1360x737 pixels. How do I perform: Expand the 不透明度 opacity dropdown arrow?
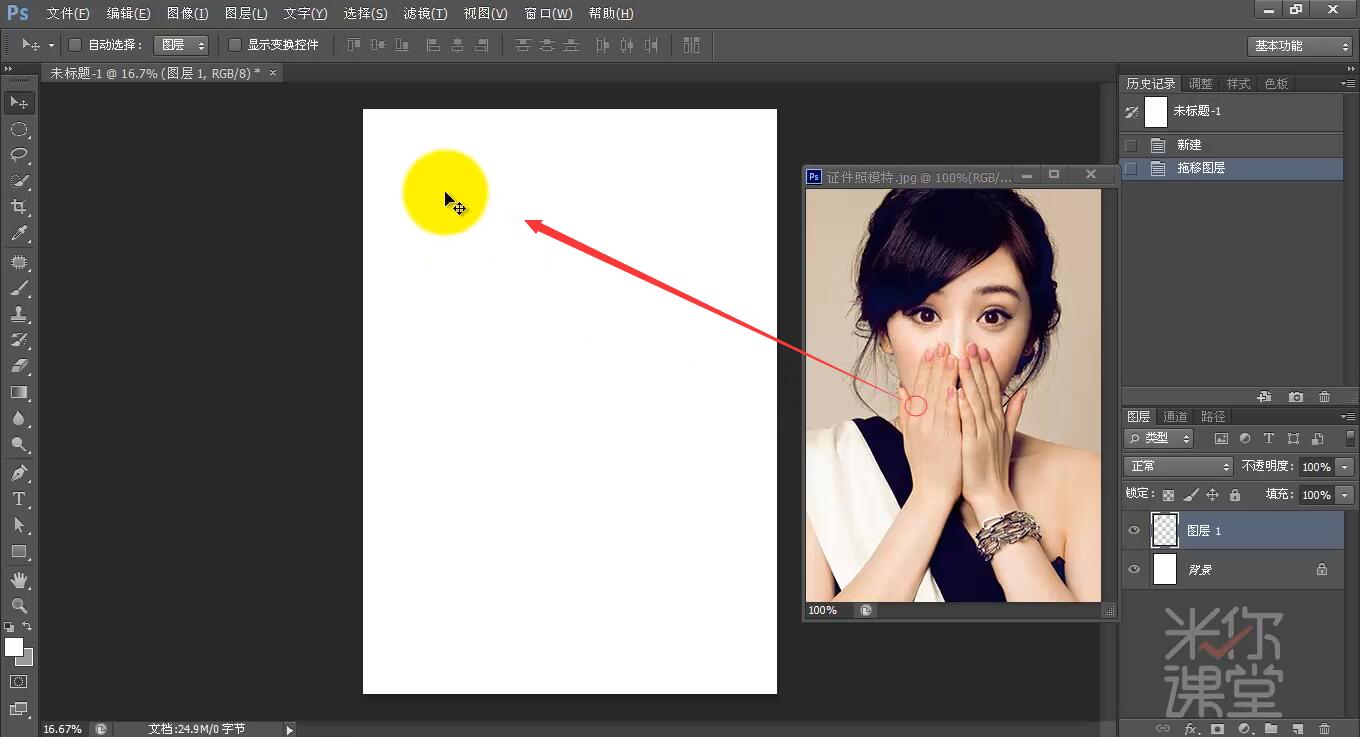[x=1344, y=467]
